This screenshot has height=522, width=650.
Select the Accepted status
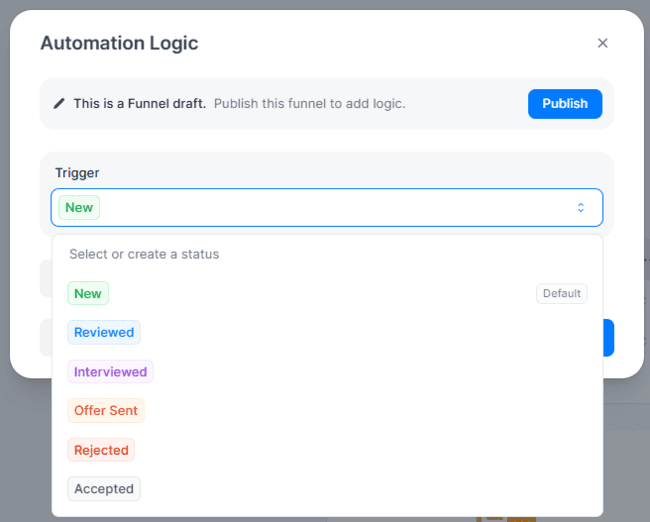pyautogui.click(x=104, y=489)
